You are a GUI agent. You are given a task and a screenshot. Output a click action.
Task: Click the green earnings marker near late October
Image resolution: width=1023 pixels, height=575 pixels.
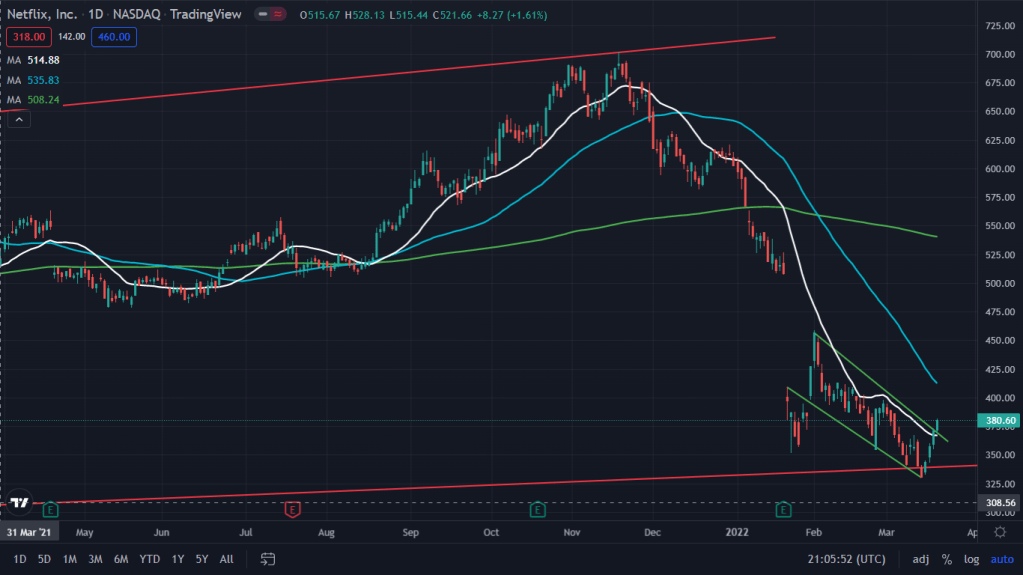click(537, 510)
